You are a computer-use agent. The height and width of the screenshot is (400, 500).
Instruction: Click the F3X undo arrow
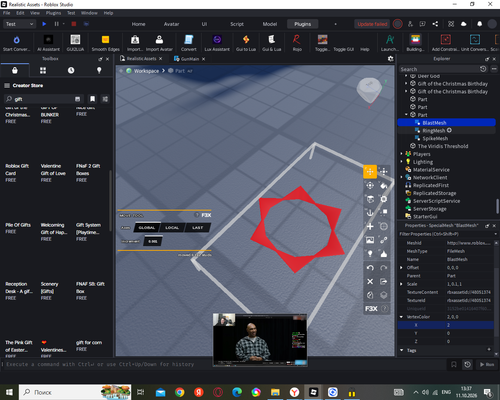370,268
